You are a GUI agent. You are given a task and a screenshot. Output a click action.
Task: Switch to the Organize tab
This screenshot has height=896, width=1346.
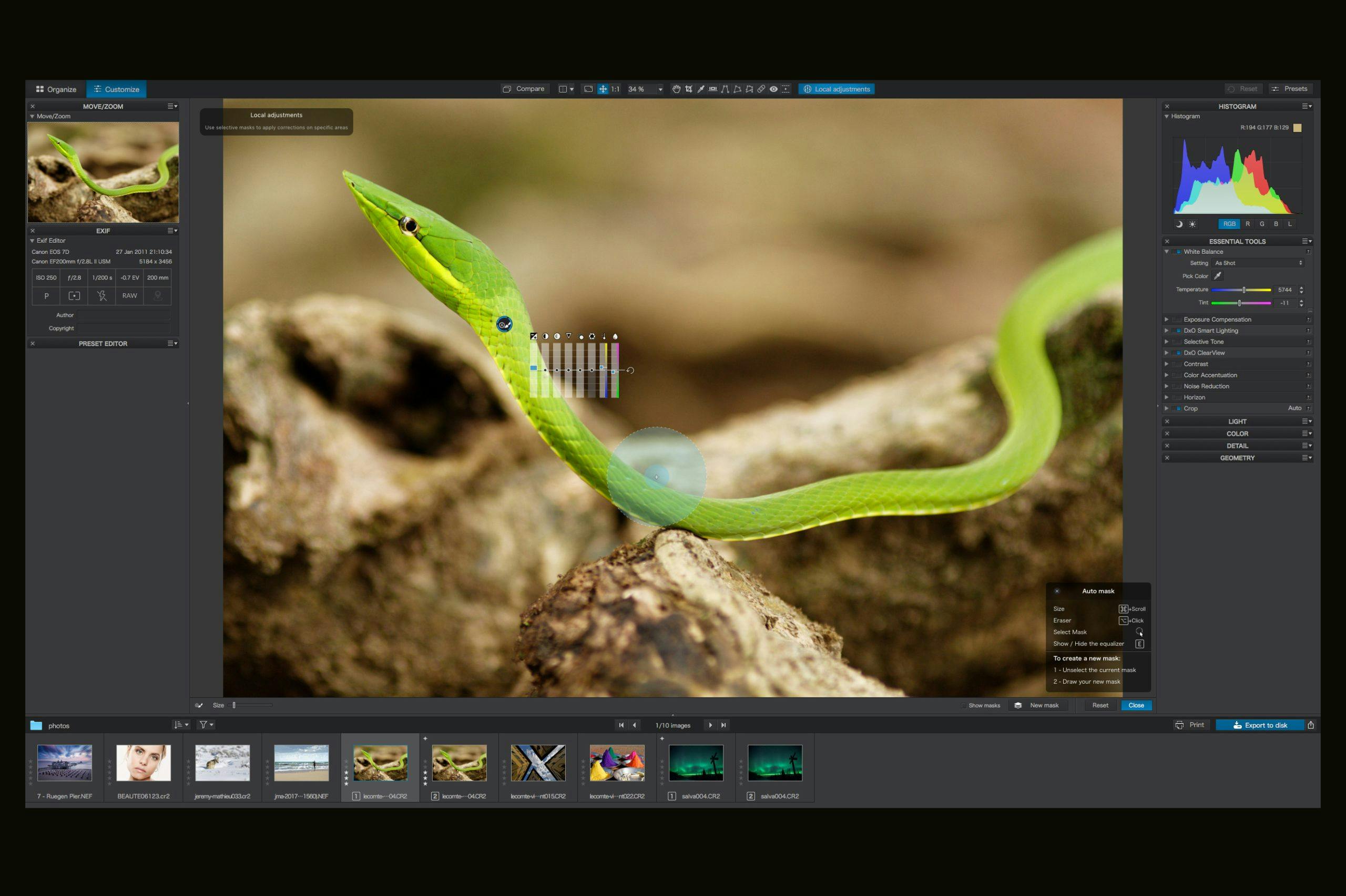pos(56,89)
